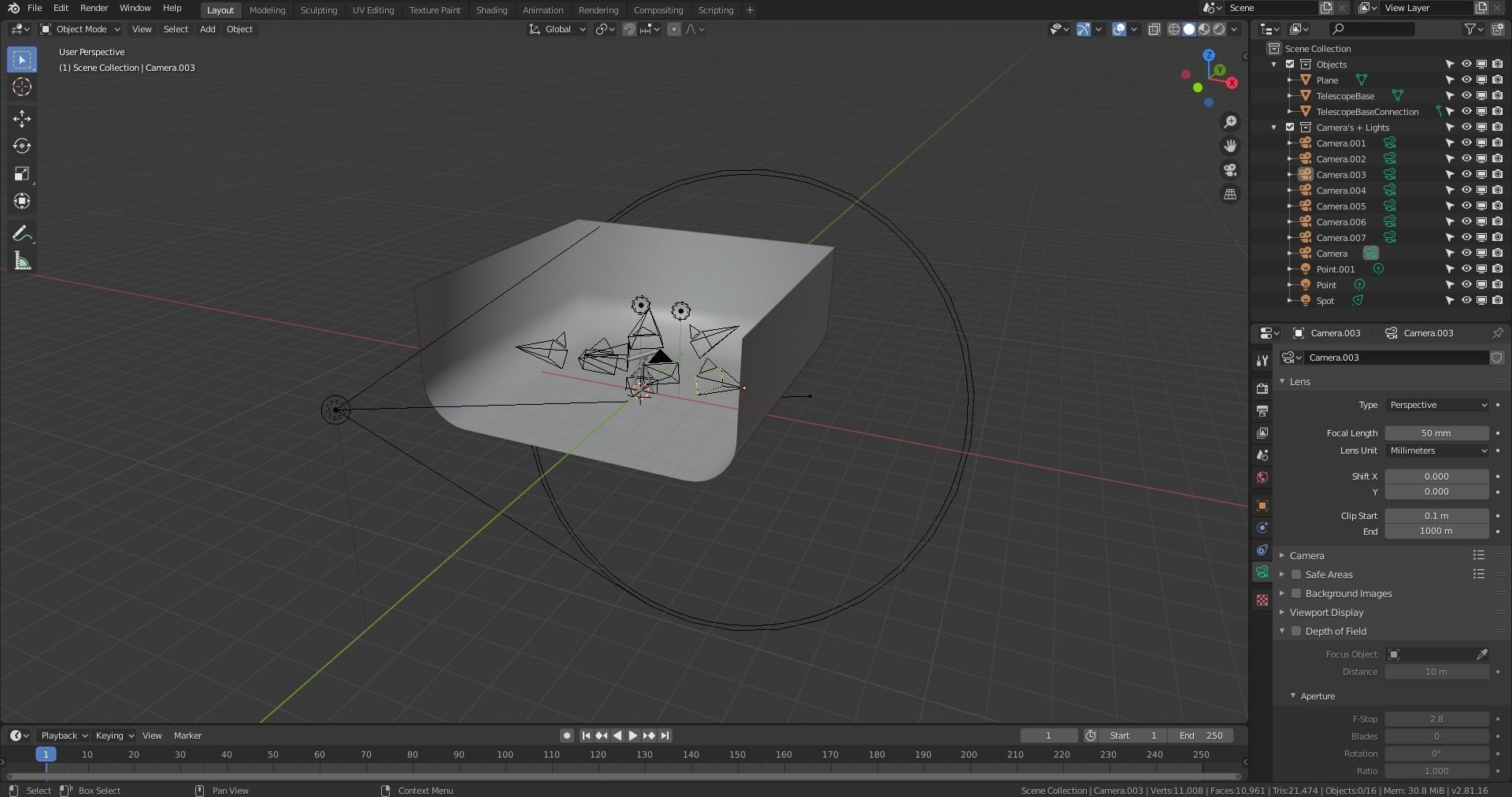Toggle the auto keying record button
The width and height of the screenshot is (1512, 797).
pos(566,736)
